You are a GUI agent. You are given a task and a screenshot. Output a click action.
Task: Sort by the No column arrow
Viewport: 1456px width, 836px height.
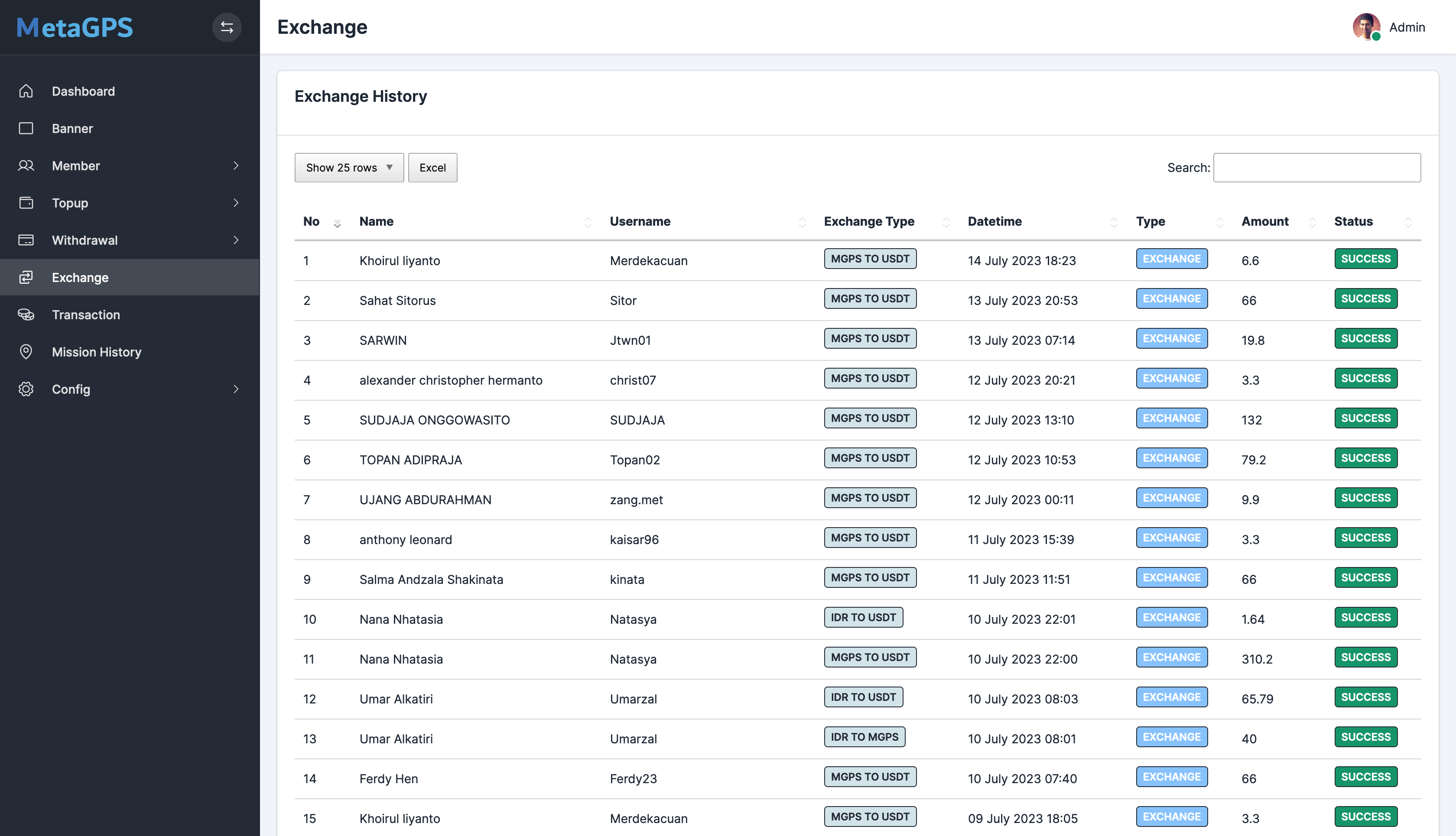(337, 224)
